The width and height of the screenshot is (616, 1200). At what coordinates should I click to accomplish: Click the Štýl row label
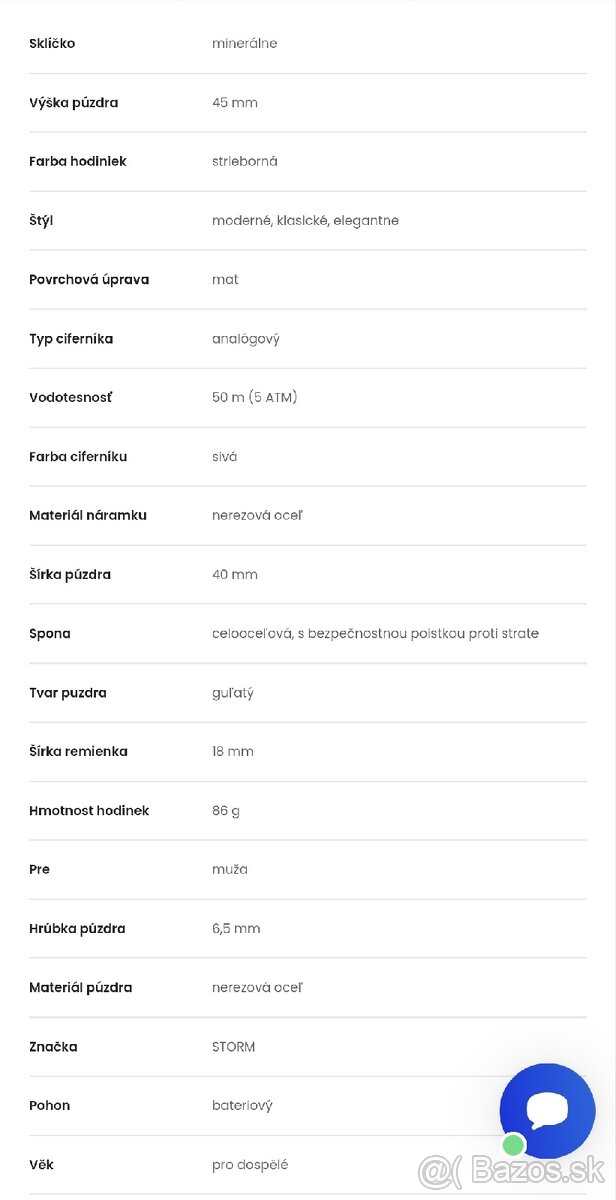tap(41, 221)
